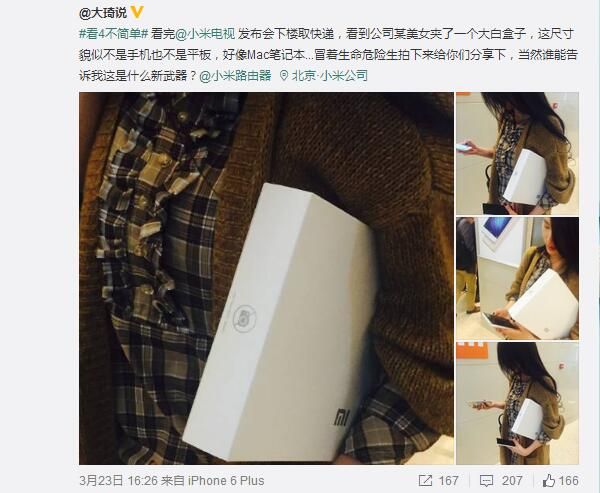Click the location pin icon
Image resolution: width=600 pixels, height=493 pixels.
click(284, 75)
